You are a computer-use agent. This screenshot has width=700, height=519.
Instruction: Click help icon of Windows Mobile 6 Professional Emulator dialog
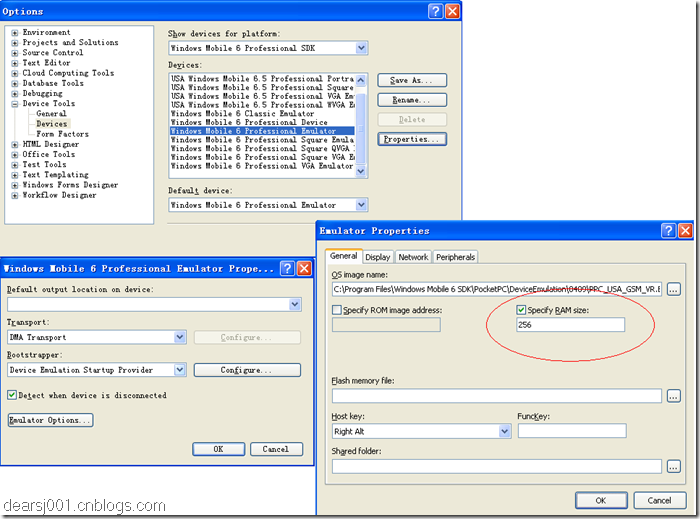(287, 268)
